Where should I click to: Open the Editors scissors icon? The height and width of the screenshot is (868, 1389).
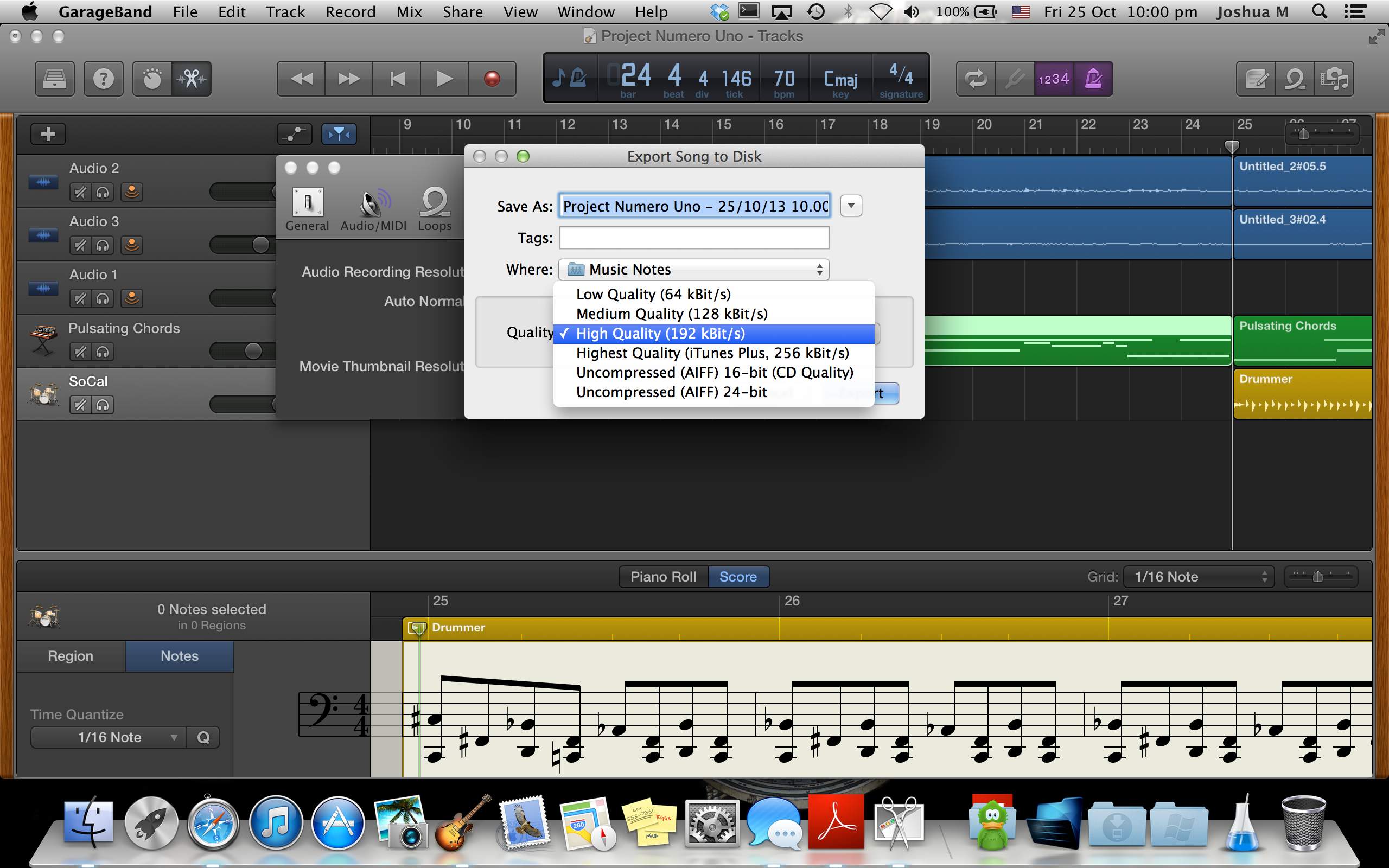191,79
